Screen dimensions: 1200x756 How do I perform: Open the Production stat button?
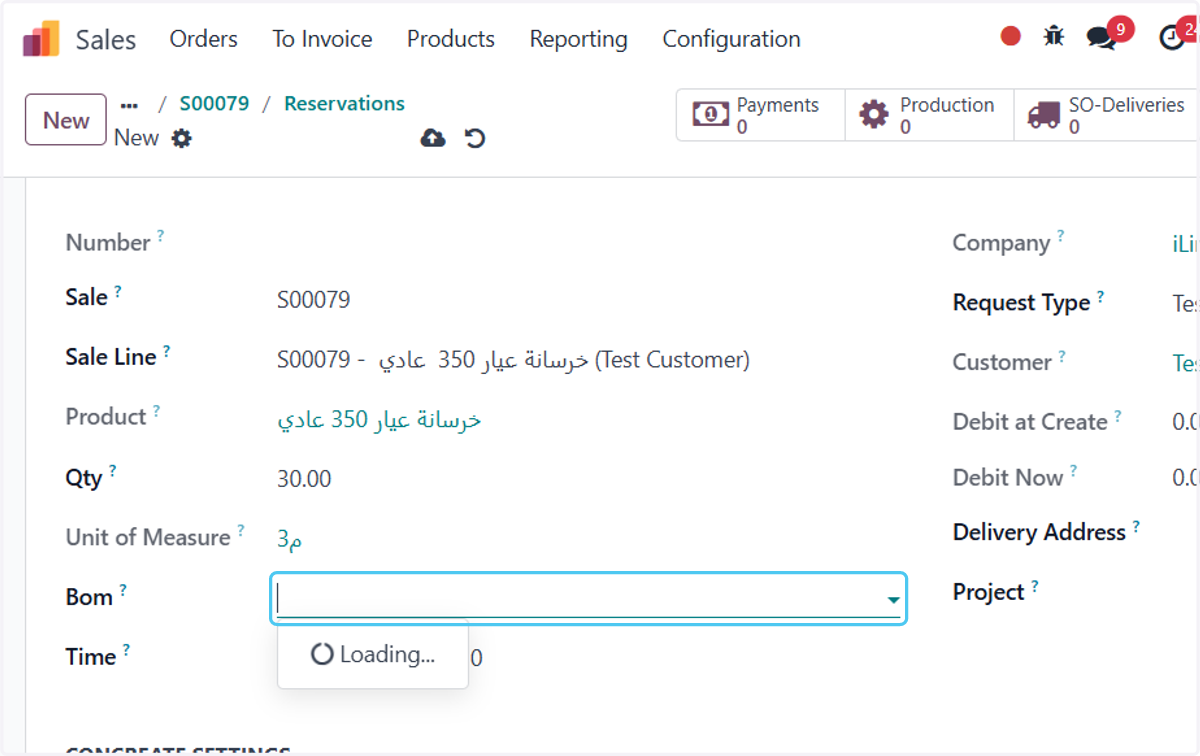pos(929,115)
